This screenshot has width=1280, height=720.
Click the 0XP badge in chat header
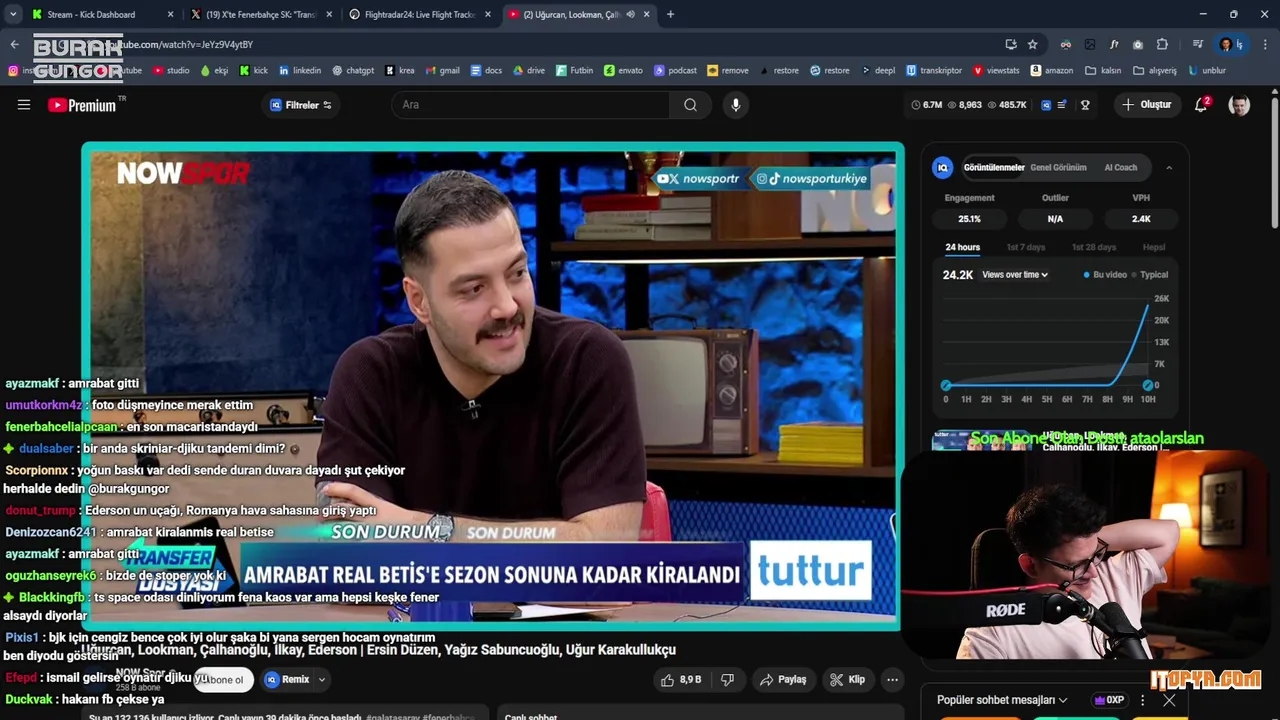[x=1108, y=700]
